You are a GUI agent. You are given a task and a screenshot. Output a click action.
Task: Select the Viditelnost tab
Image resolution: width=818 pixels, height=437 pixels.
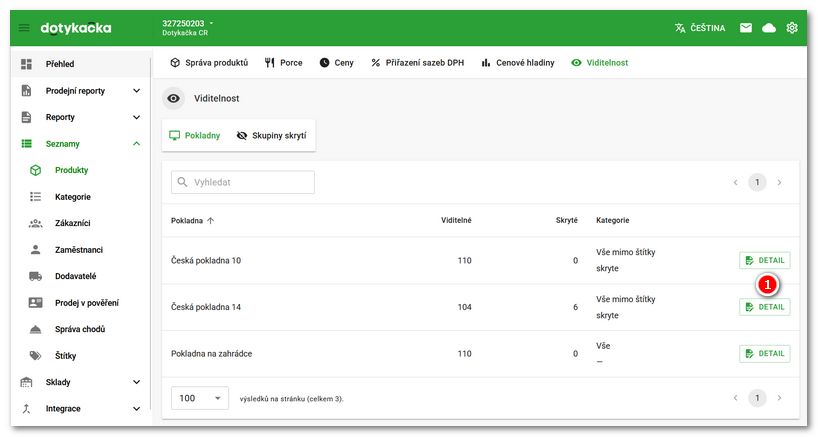599,63
